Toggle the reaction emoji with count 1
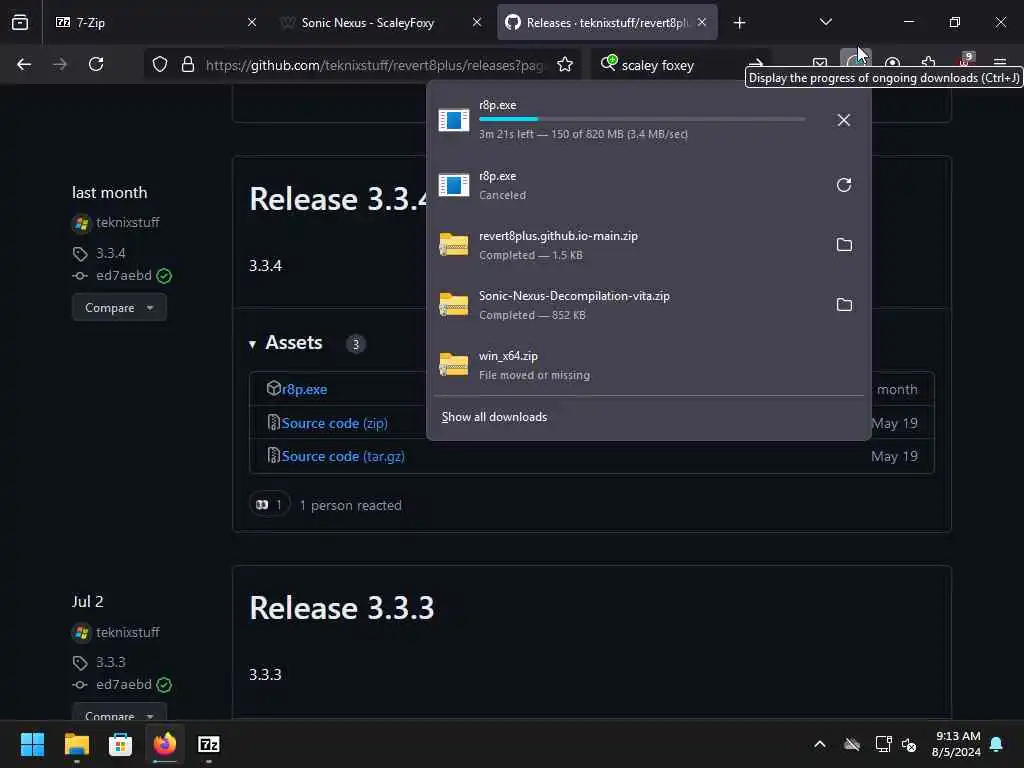This screenshot has height=768, width=1024. [269, 505]
